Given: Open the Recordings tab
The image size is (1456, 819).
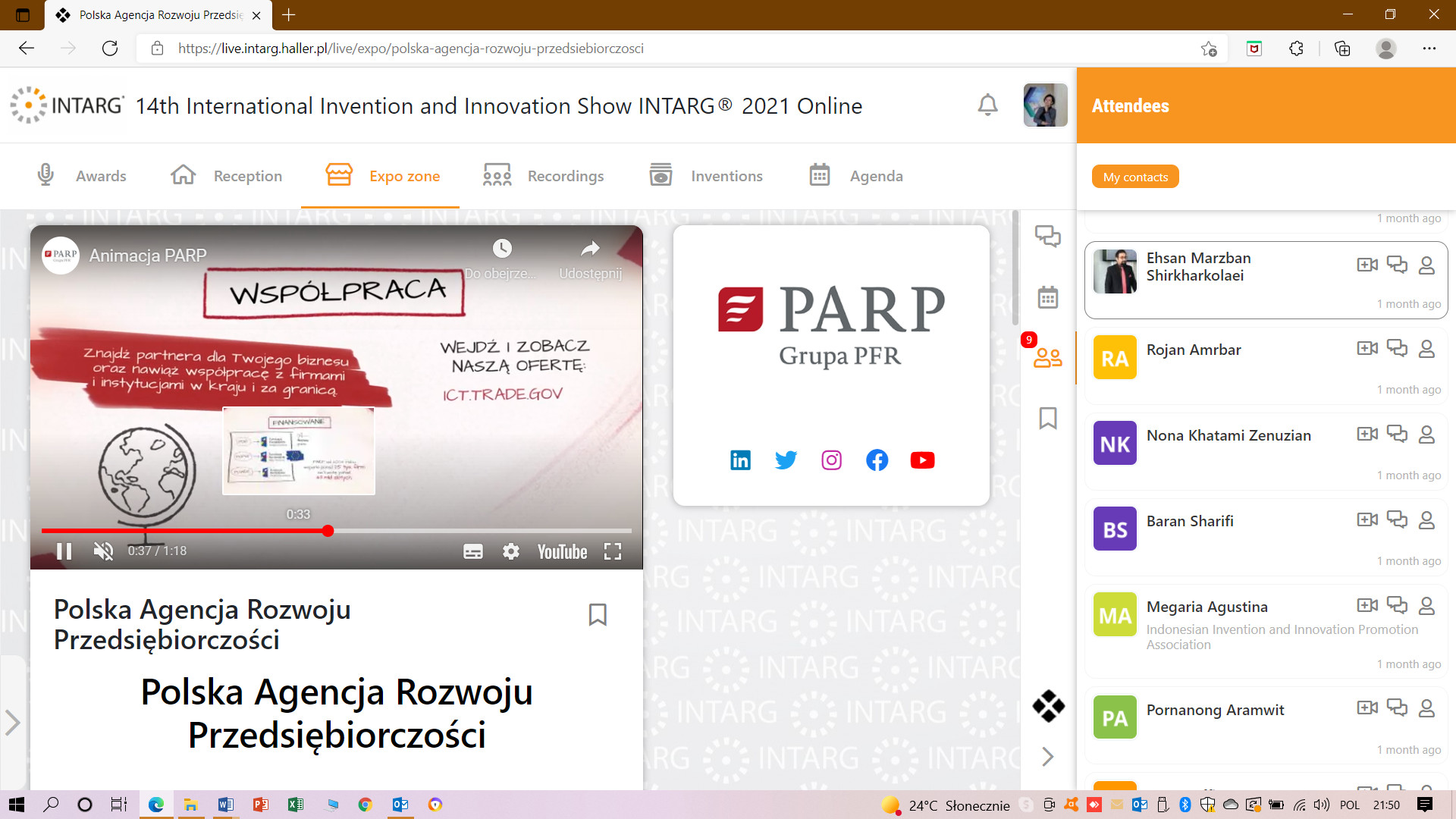Looking at the screenshot, I should coord(543,176).
